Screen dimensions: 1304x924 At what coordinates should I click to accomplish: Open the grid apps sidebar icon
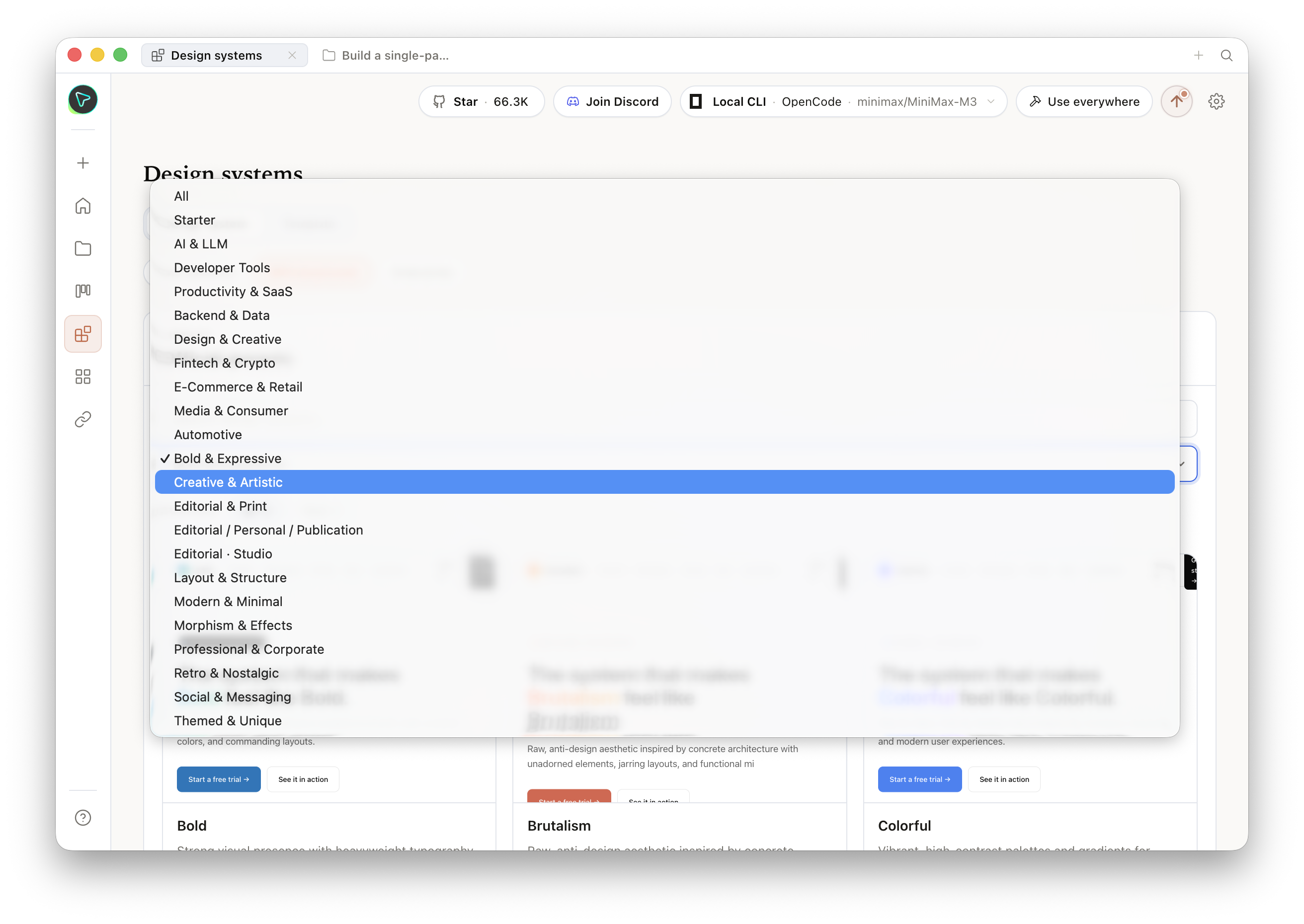pos(82,377)
